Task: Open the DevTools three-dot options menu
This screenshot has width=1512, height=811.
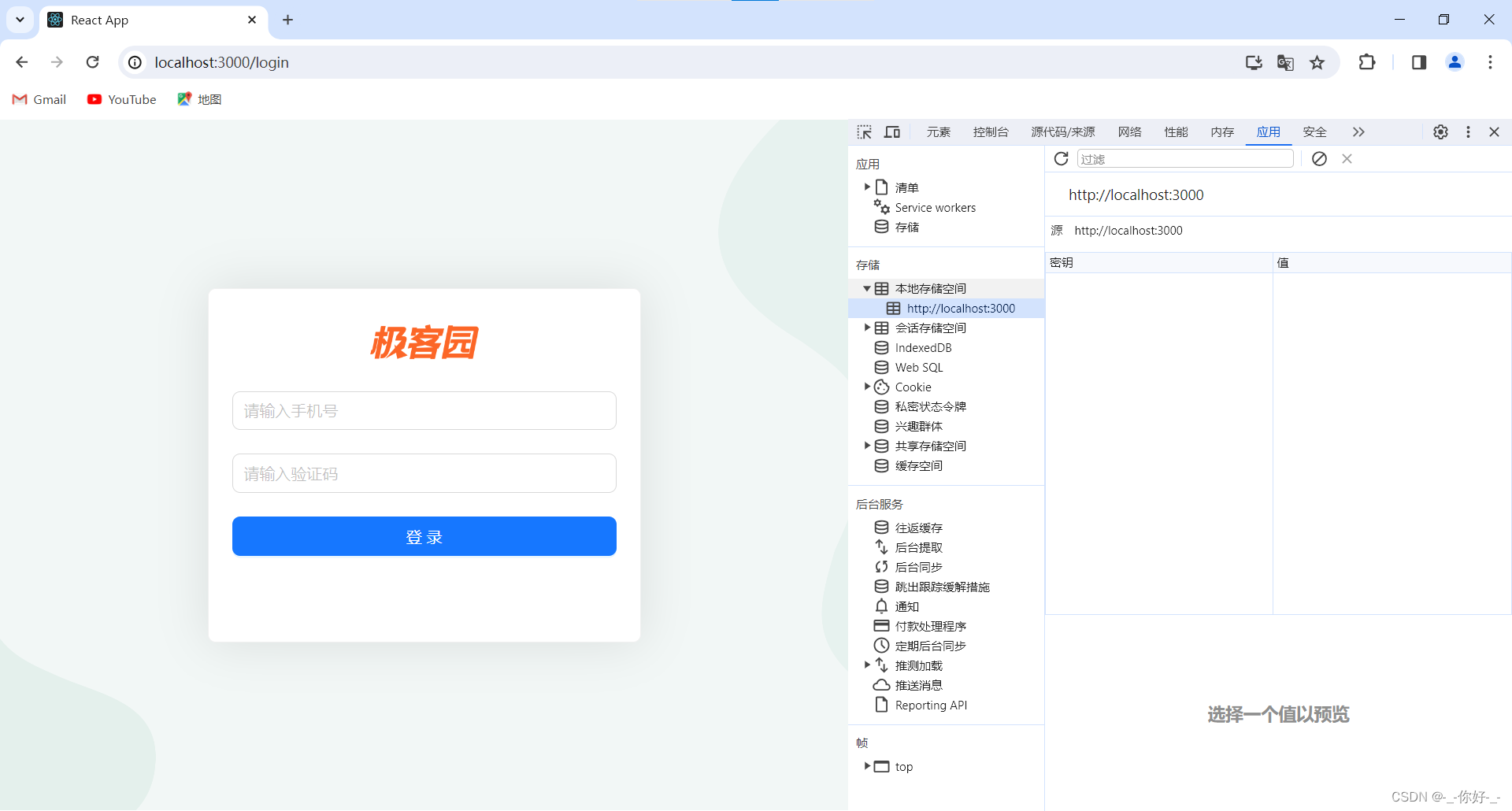Action: pos(1468,131)
